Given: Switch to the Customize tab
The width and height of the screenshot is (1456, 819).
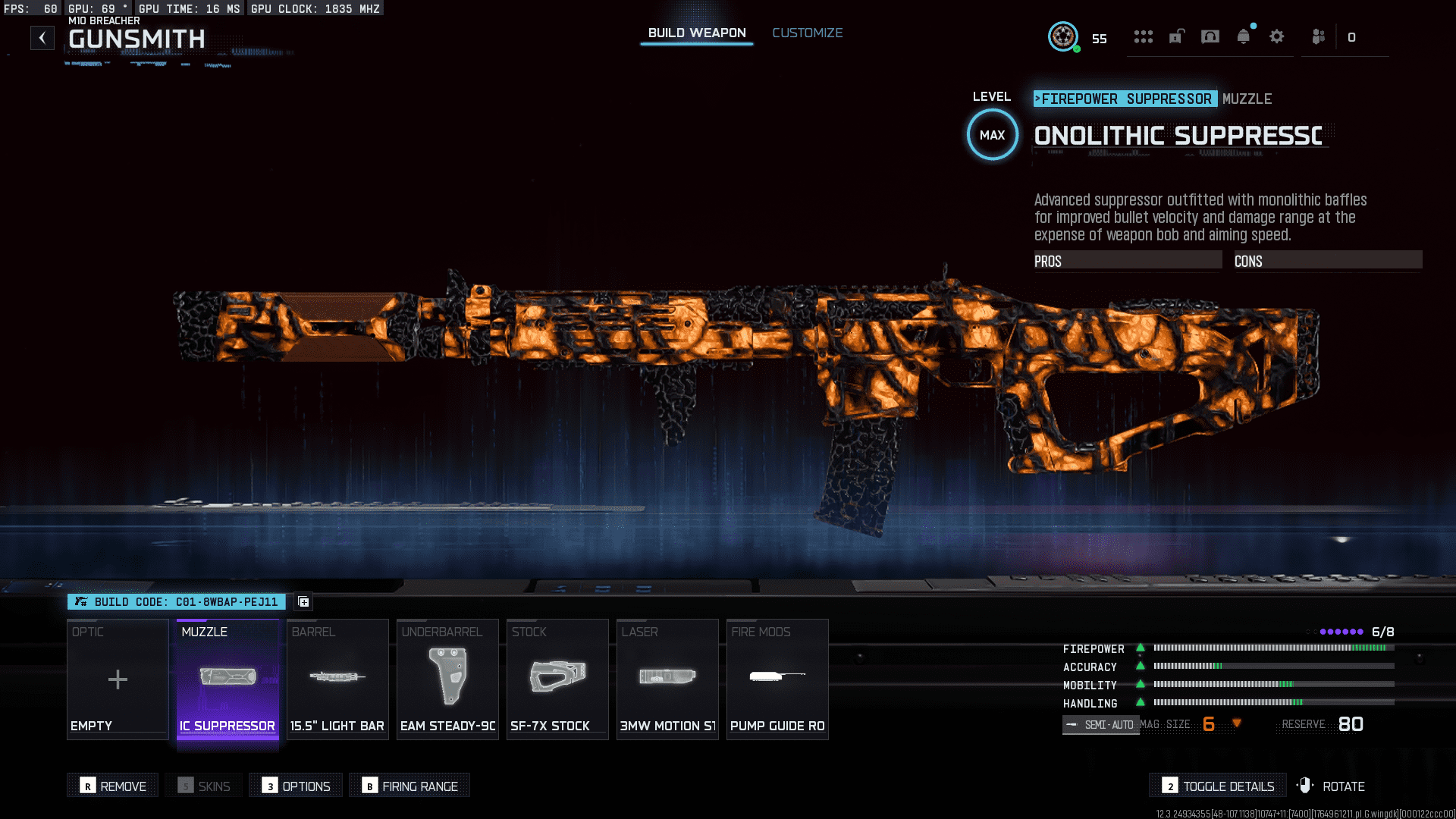Looking at the screenshot, I should click(x=807, y=33).
